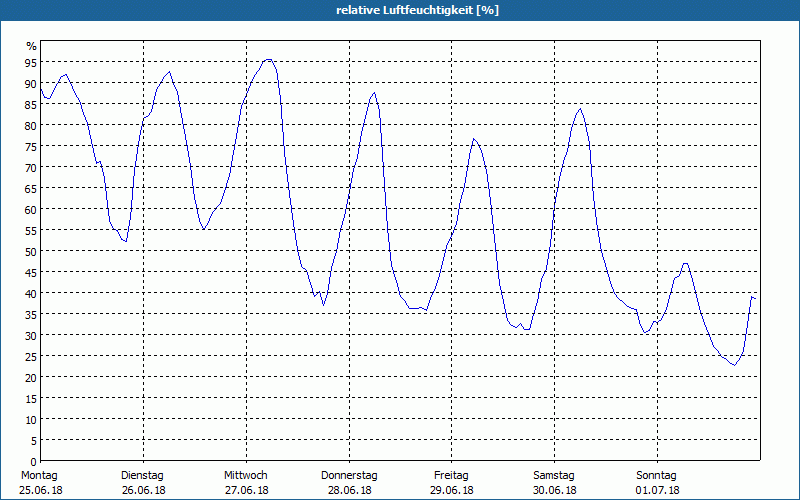Click the lowest curve point on Sonntag
This screenshot has width=800, height=500.
click(x=734, y=365)
